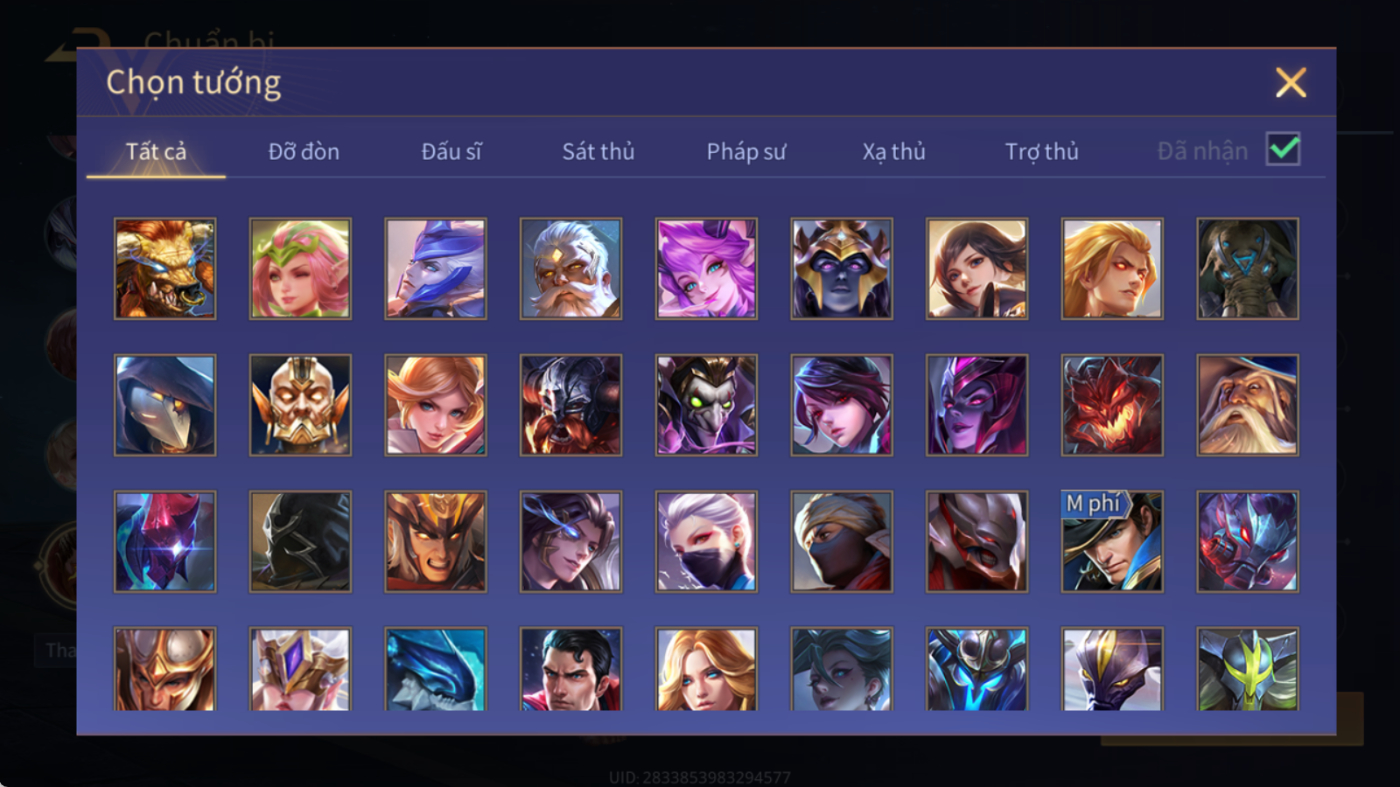Select the golden-masked bald hero portrait
This screenshot has height=787, width=1400.
[x=300, y=405]
